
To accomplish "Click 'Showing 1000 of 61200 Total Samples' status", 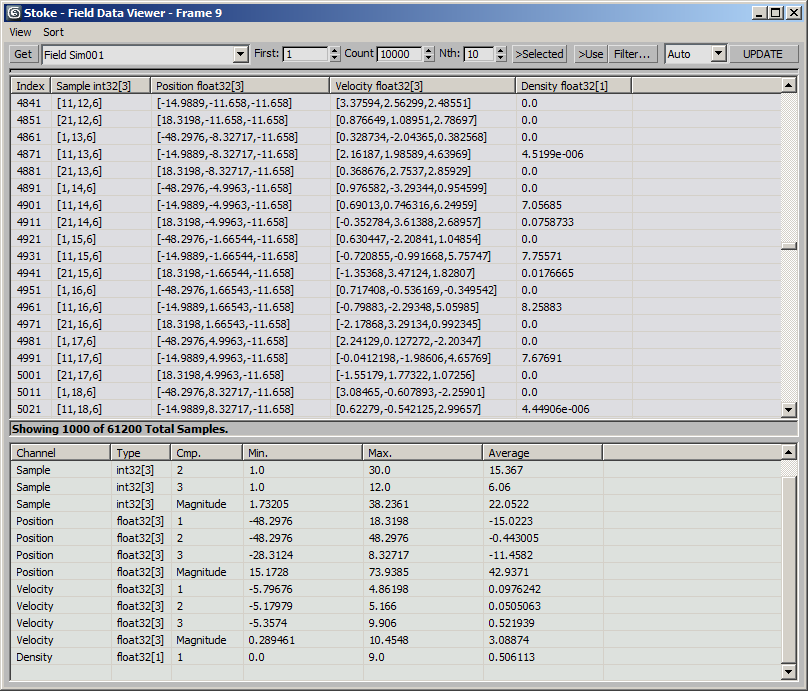I will pyautogui.click(x=120, y=429).
